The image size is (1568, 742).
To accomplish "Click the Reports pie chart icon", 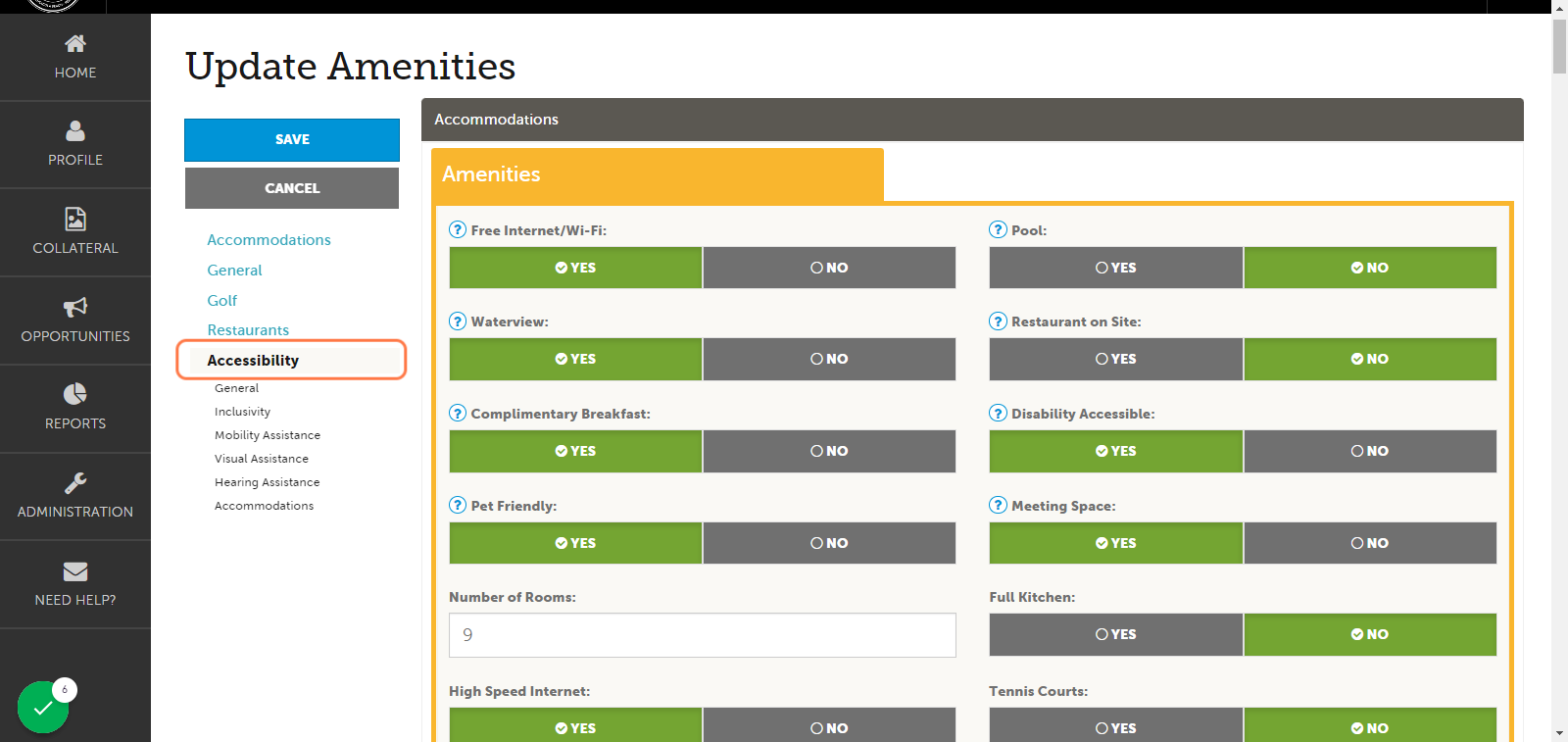I will (x=75, y=394).
